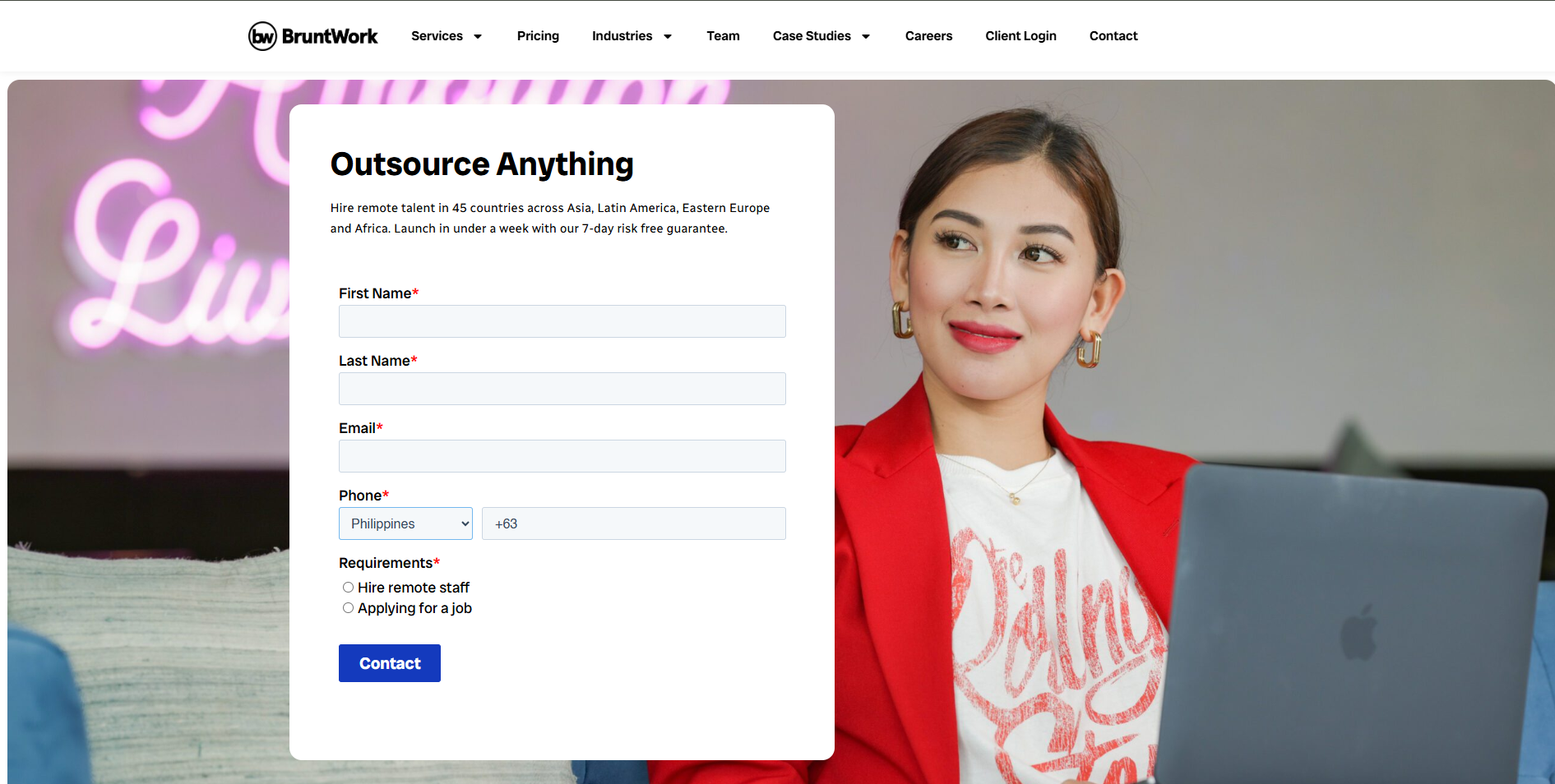
Task: Open the Client Login link
Action: tap(1020, 36)
